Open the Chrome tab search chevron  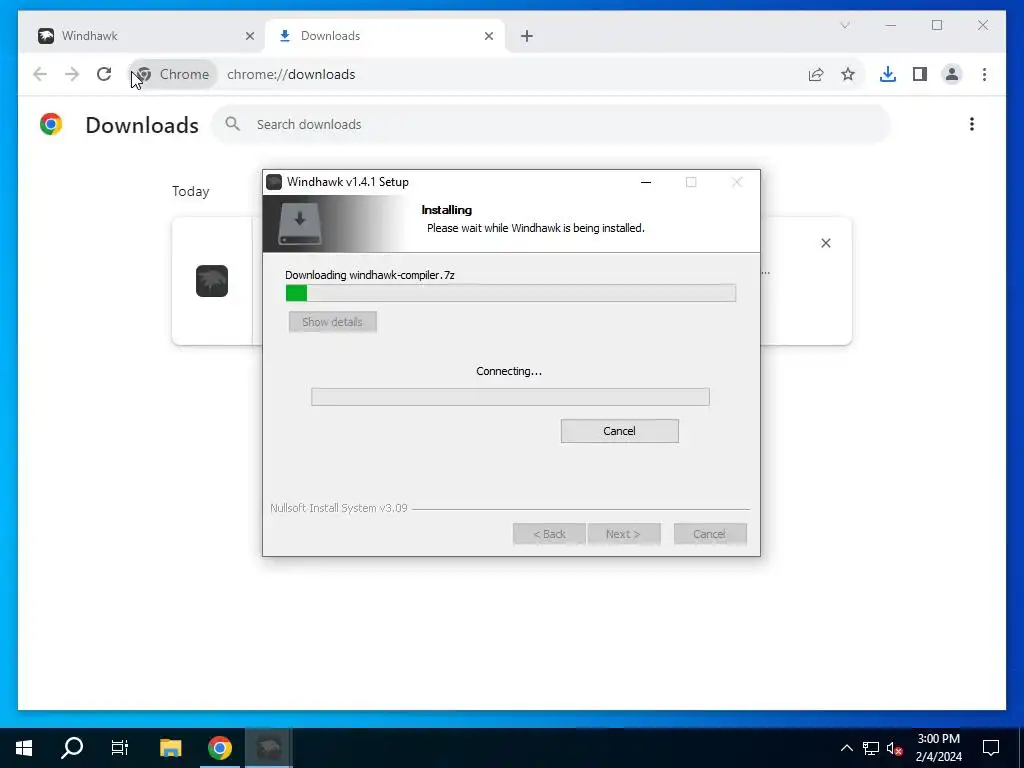(844, 25)
